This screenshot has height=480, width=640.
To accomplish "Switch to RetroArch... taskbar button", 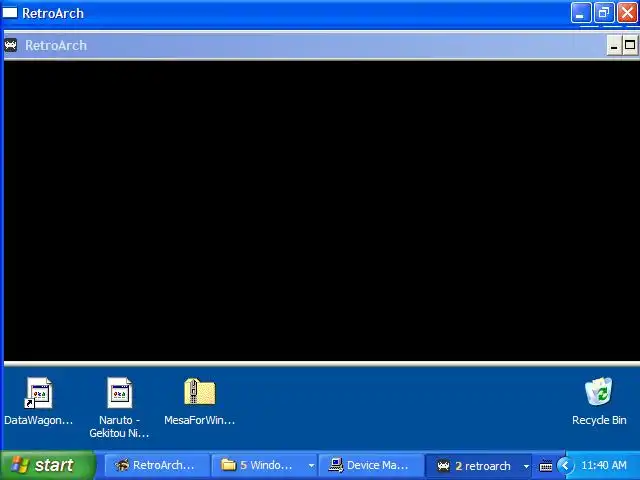I will coord(156,465).
